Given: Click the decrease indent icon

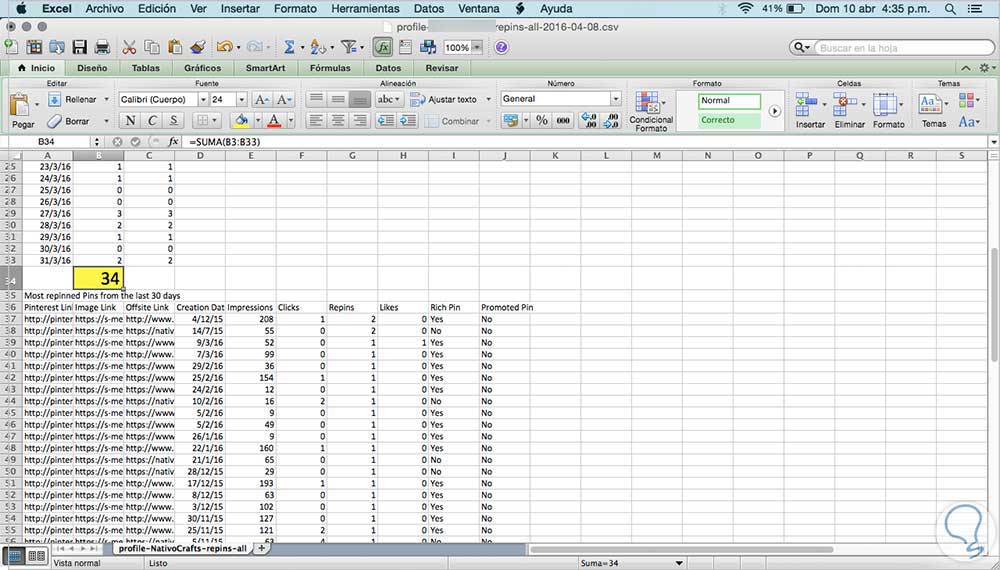Looking at the screenshot, I should (385, 121).
